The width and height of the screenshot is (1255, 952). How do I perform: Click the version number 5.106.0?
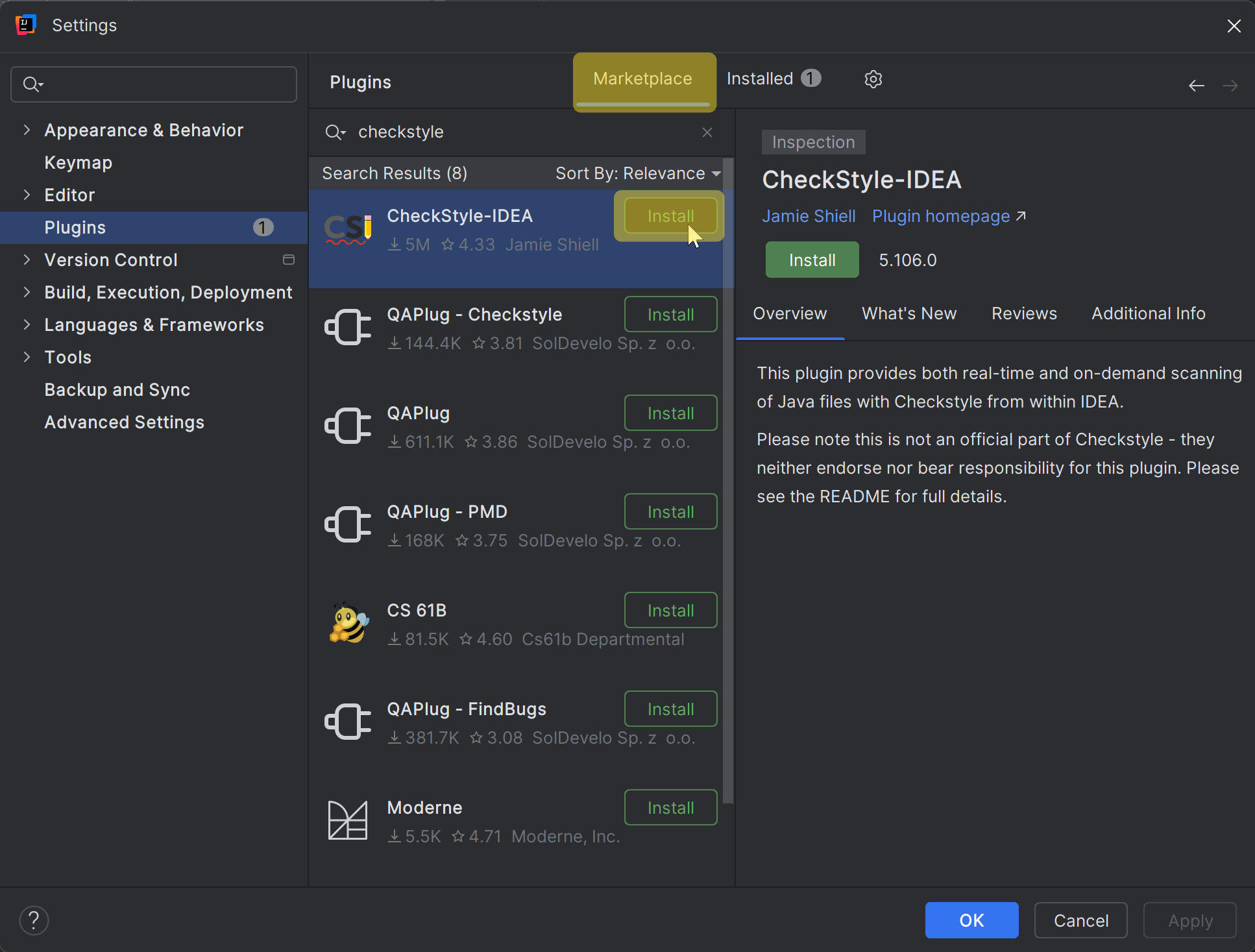[x=908, y=260]
